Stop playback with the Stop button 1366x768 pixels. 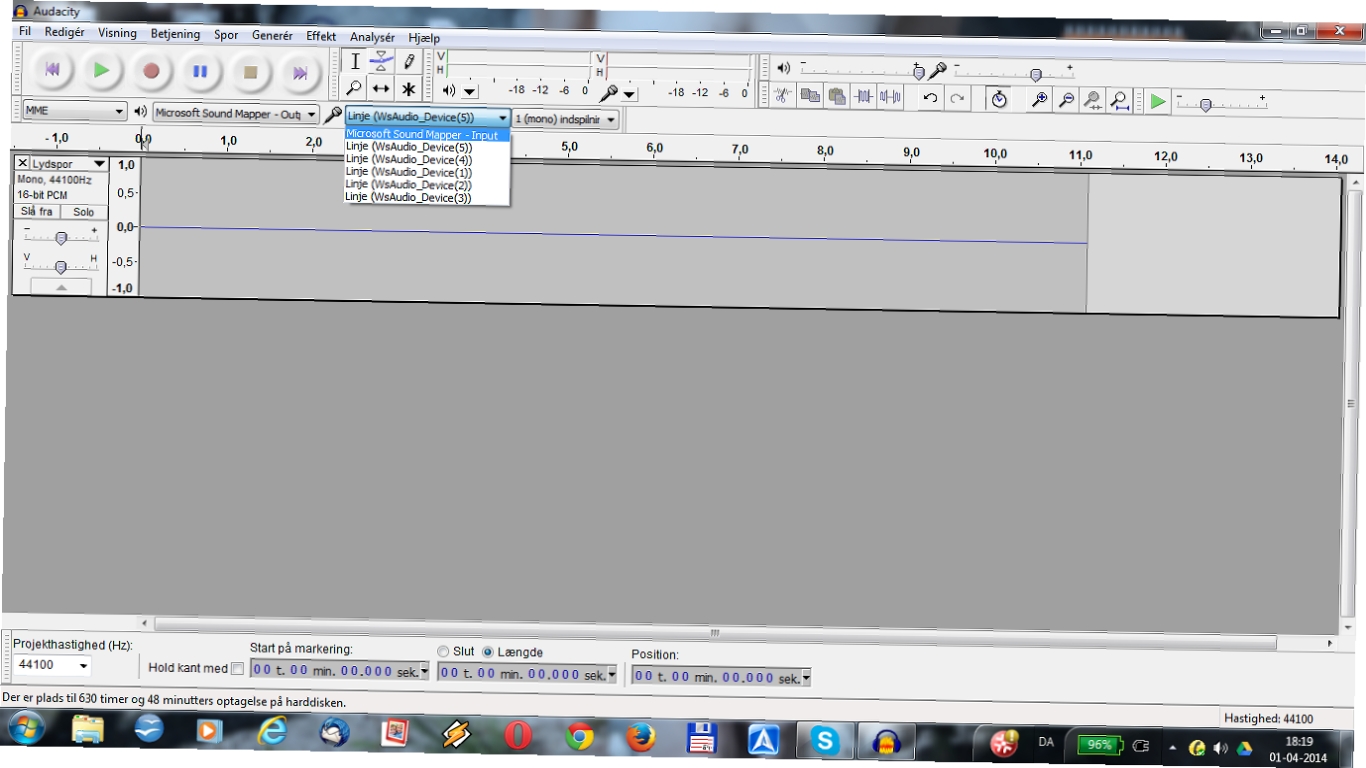pos(250,72)
